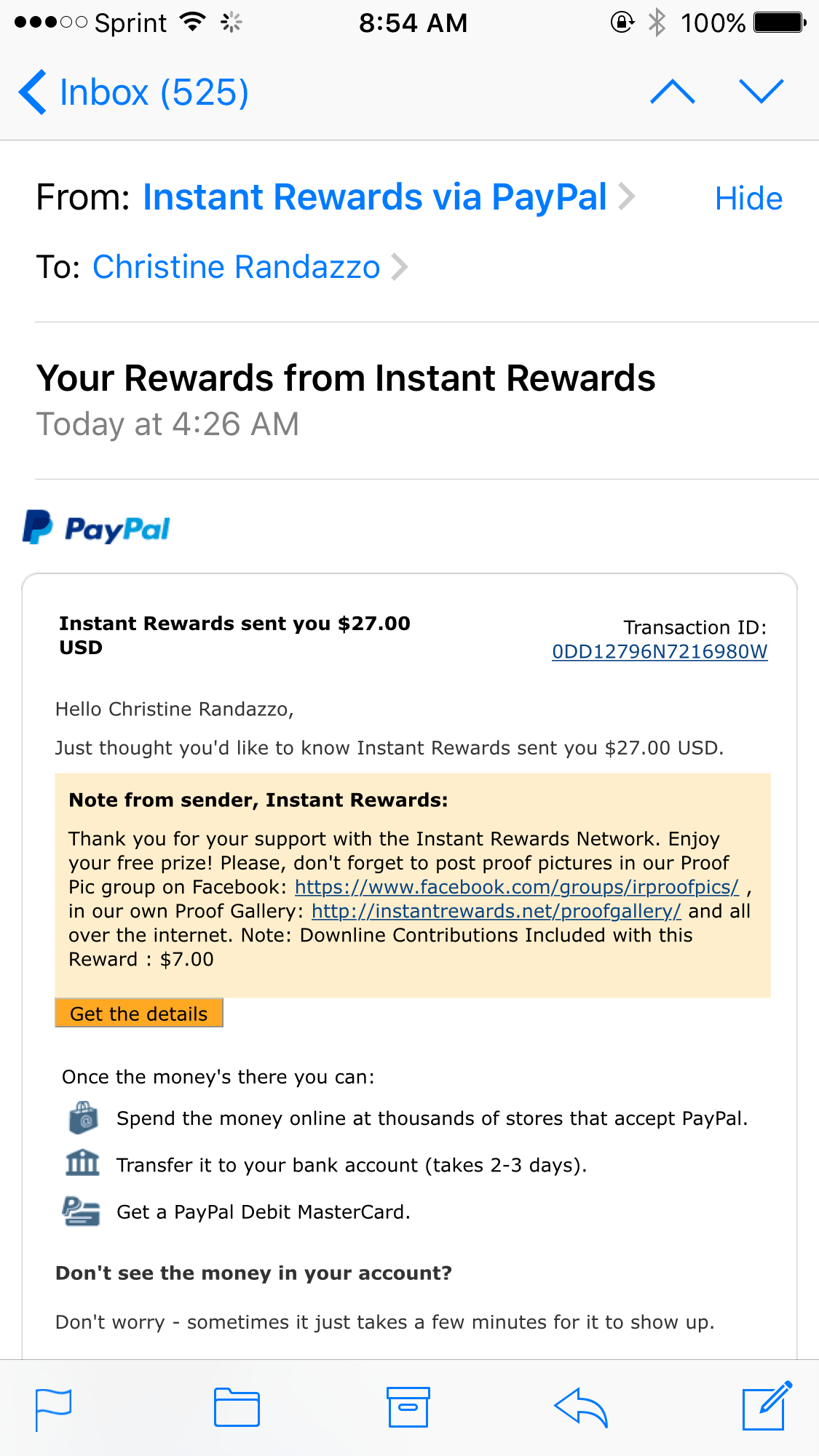Tap the PayPal logo in the email
Image resolution: width=819 pixels, height=1456 pixels.
pyautogui.click(x=96, y=528)
